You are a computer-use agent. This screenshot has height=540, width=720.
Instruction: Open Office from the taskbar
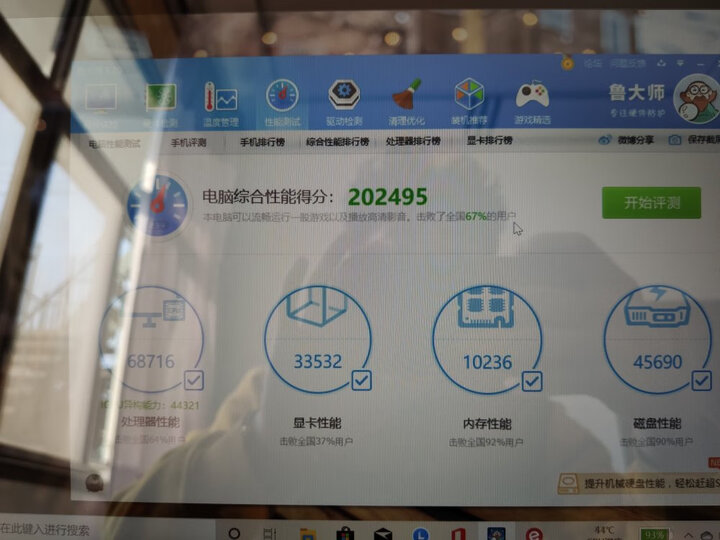pos(458,534)
